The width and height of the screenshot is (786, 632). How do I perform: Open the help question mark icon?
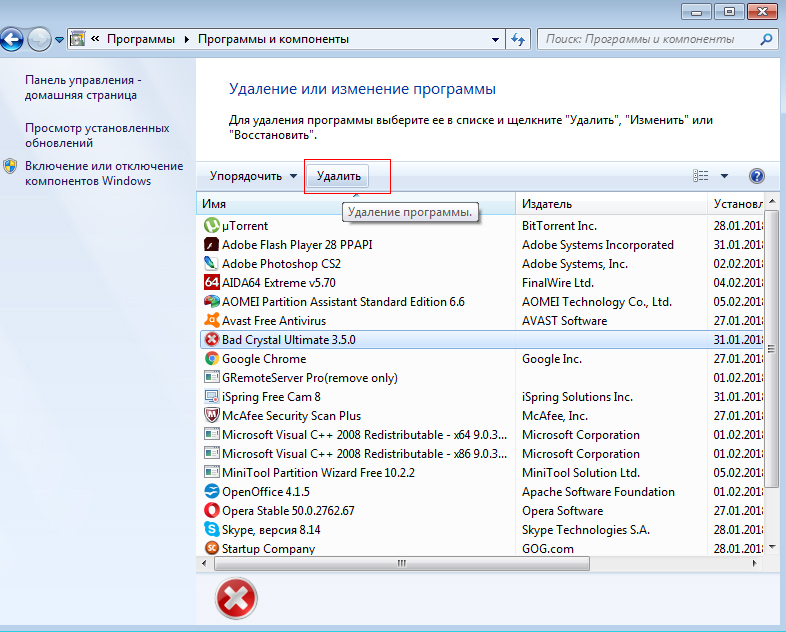(756, 176)
